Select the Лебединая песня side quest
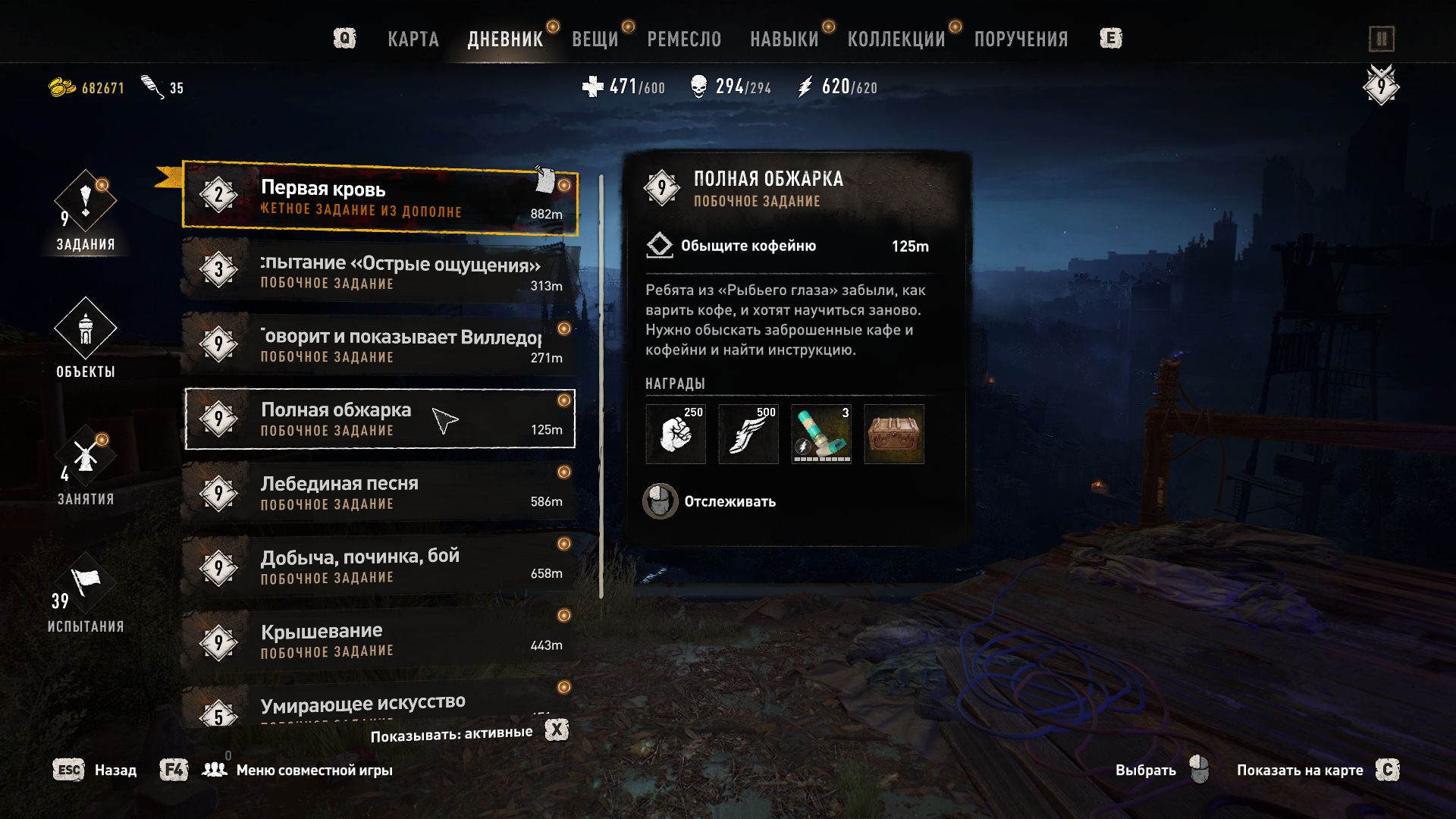1456x819 pixels. pos(380,492)
